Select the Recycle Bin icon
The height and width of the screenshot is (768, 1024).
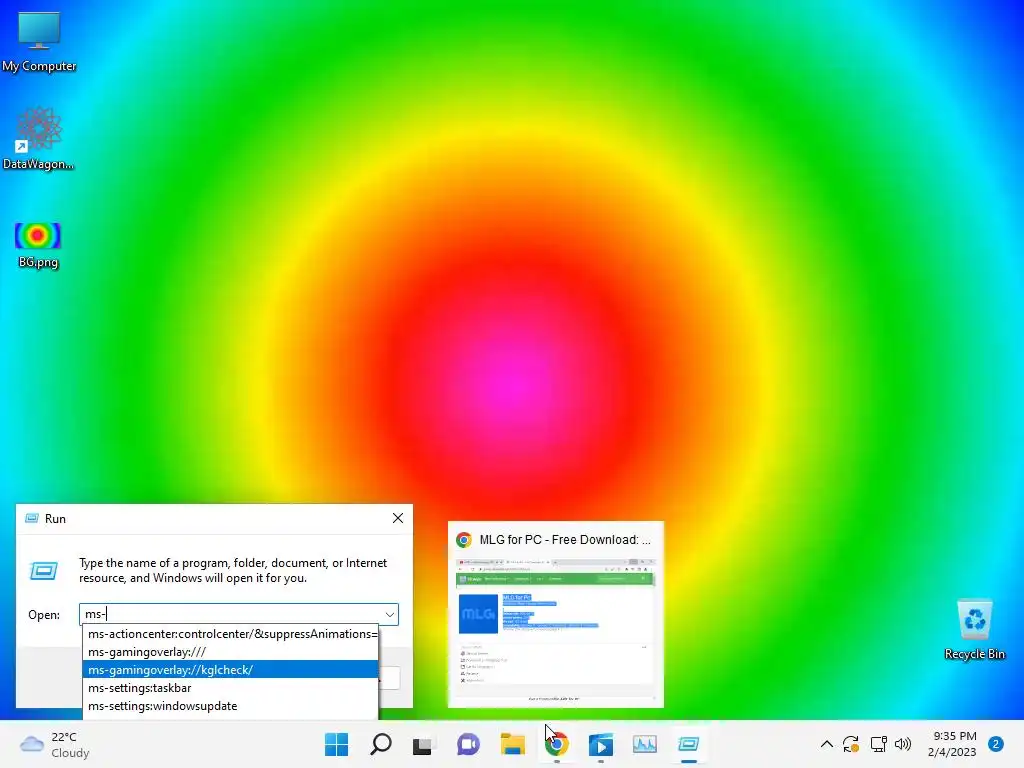[x=974, y=630]
